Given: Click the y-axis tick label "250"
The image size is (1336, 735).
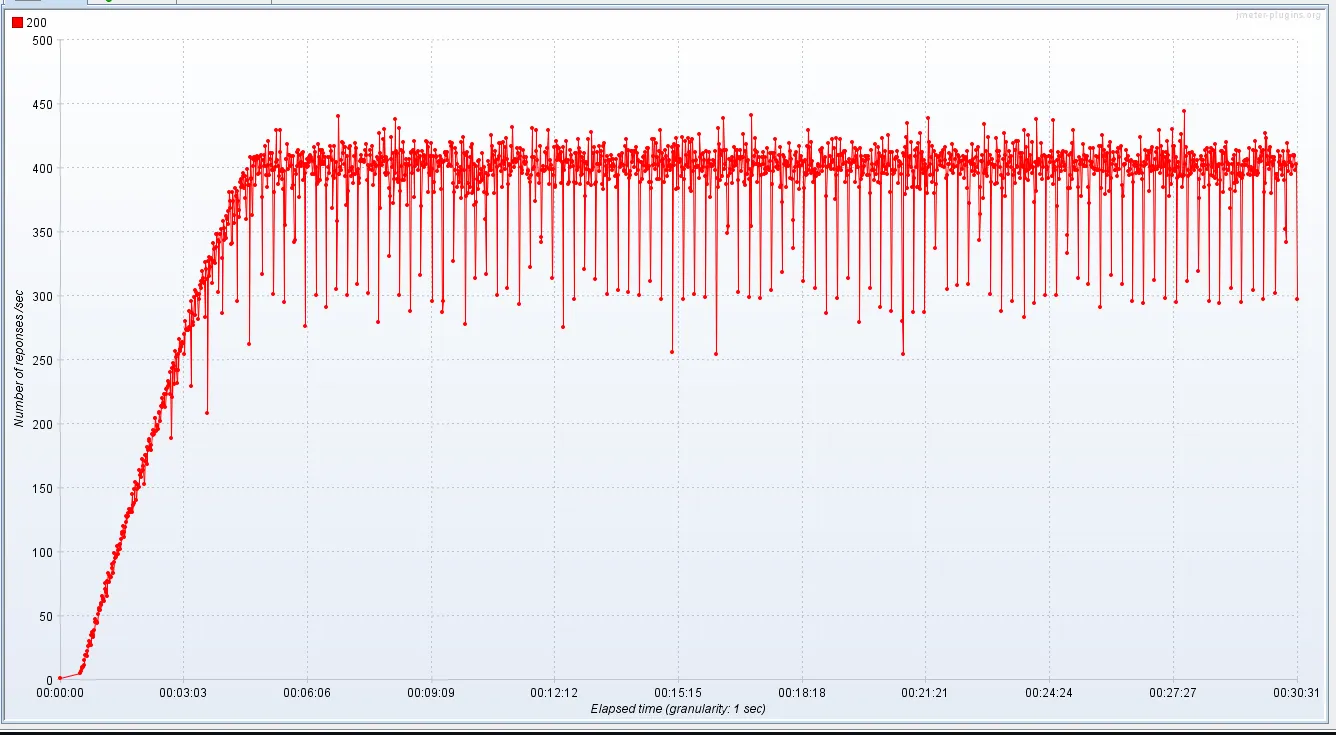Looking at the screenshot, I should click(x=42, y=360).
